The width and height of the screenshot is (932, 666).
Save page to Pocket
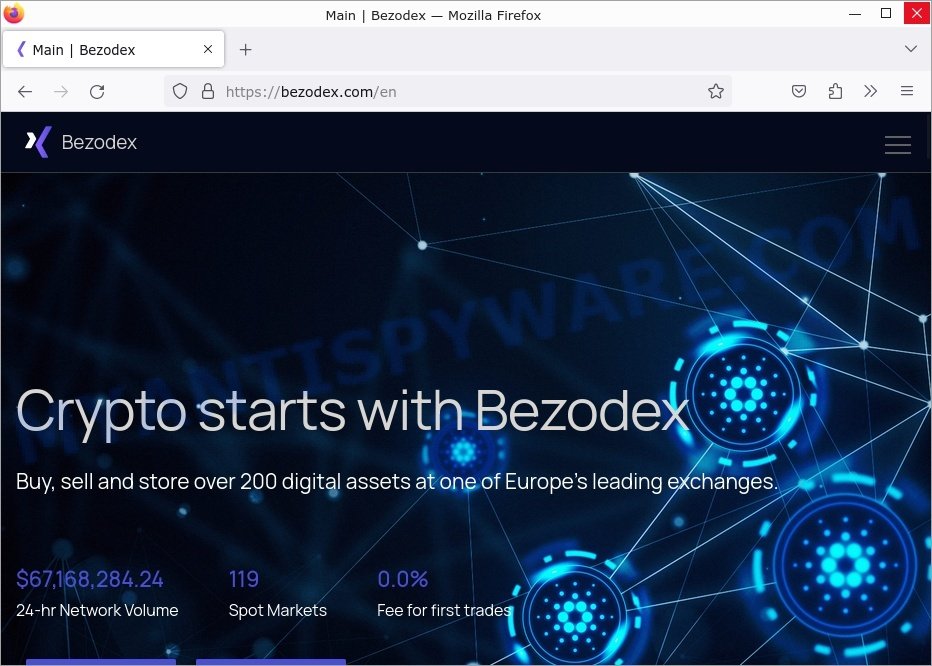(x=799, y=91)
